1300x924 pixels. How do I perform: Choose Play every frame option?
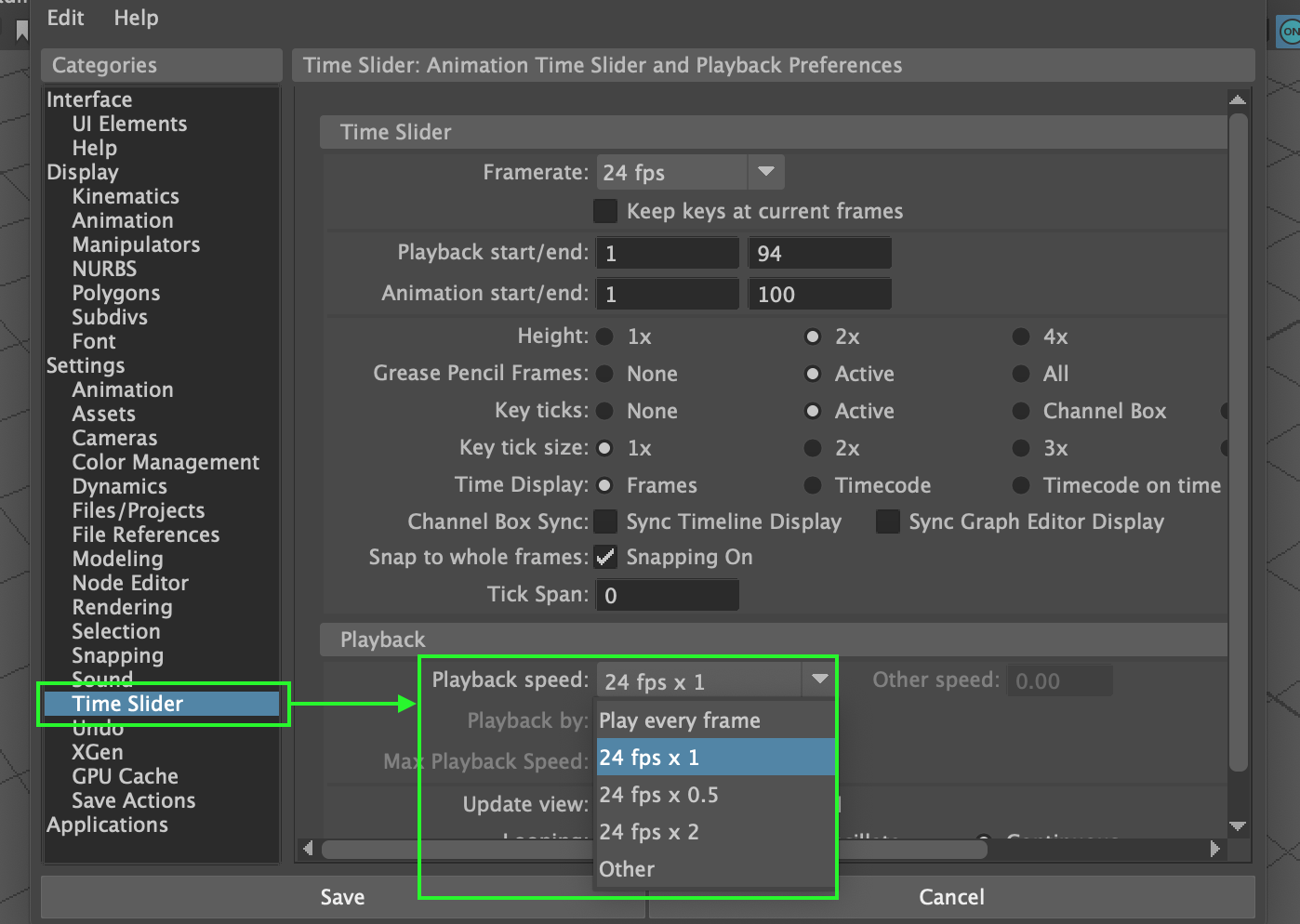(679, 720)
